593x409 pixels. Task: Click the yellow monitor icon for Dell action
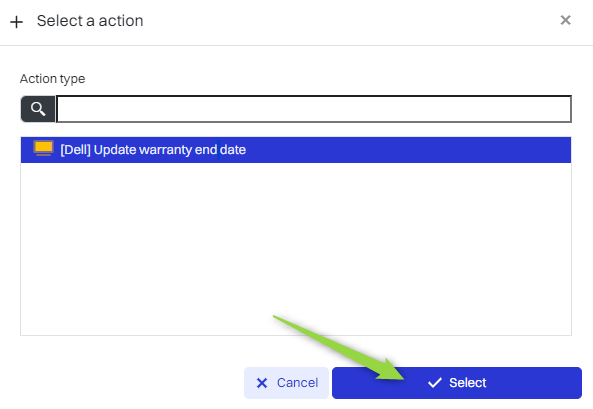[x=43, y=148]
